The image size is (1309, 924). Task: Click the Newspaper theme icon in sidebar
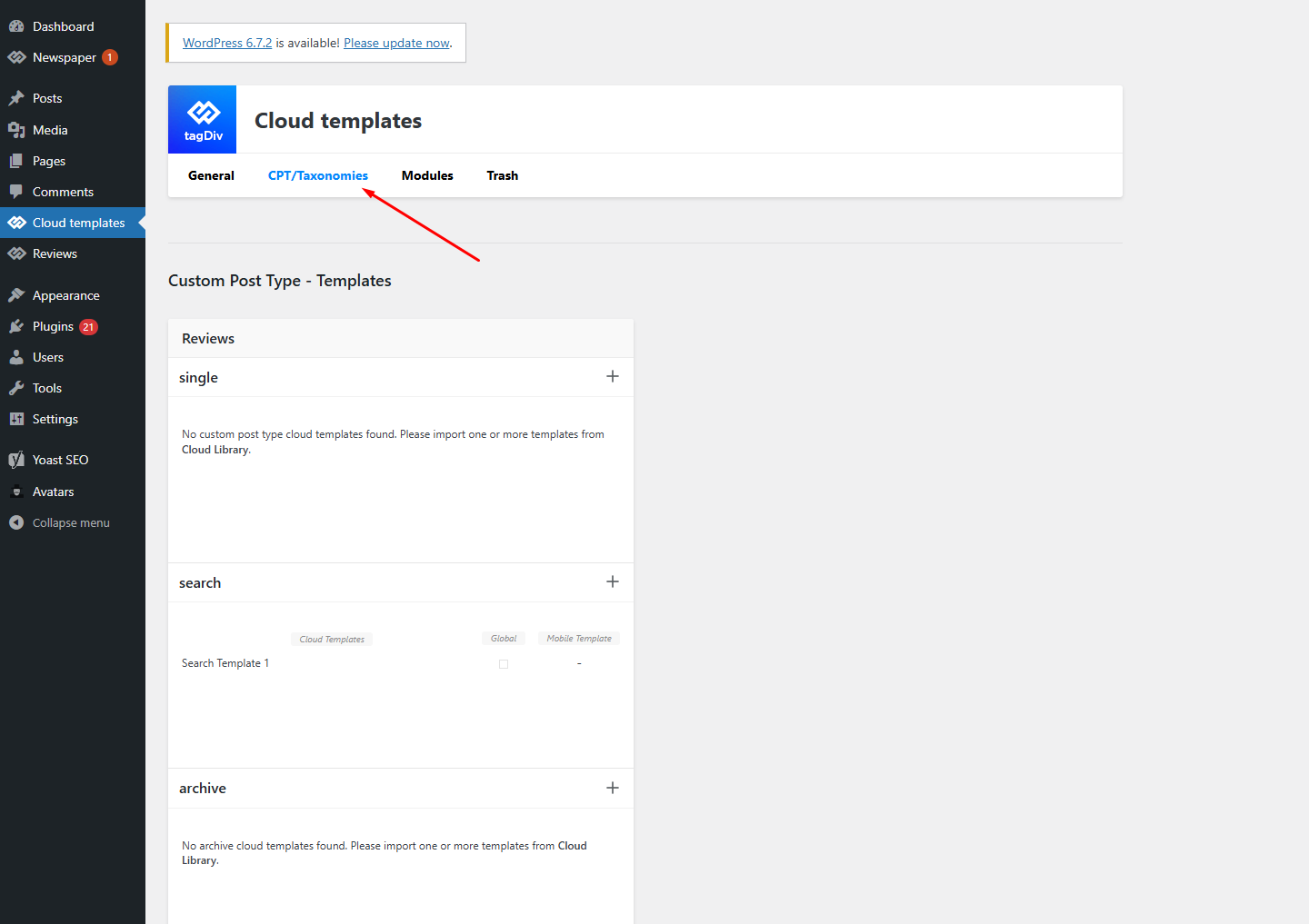(x=16, y=57)
